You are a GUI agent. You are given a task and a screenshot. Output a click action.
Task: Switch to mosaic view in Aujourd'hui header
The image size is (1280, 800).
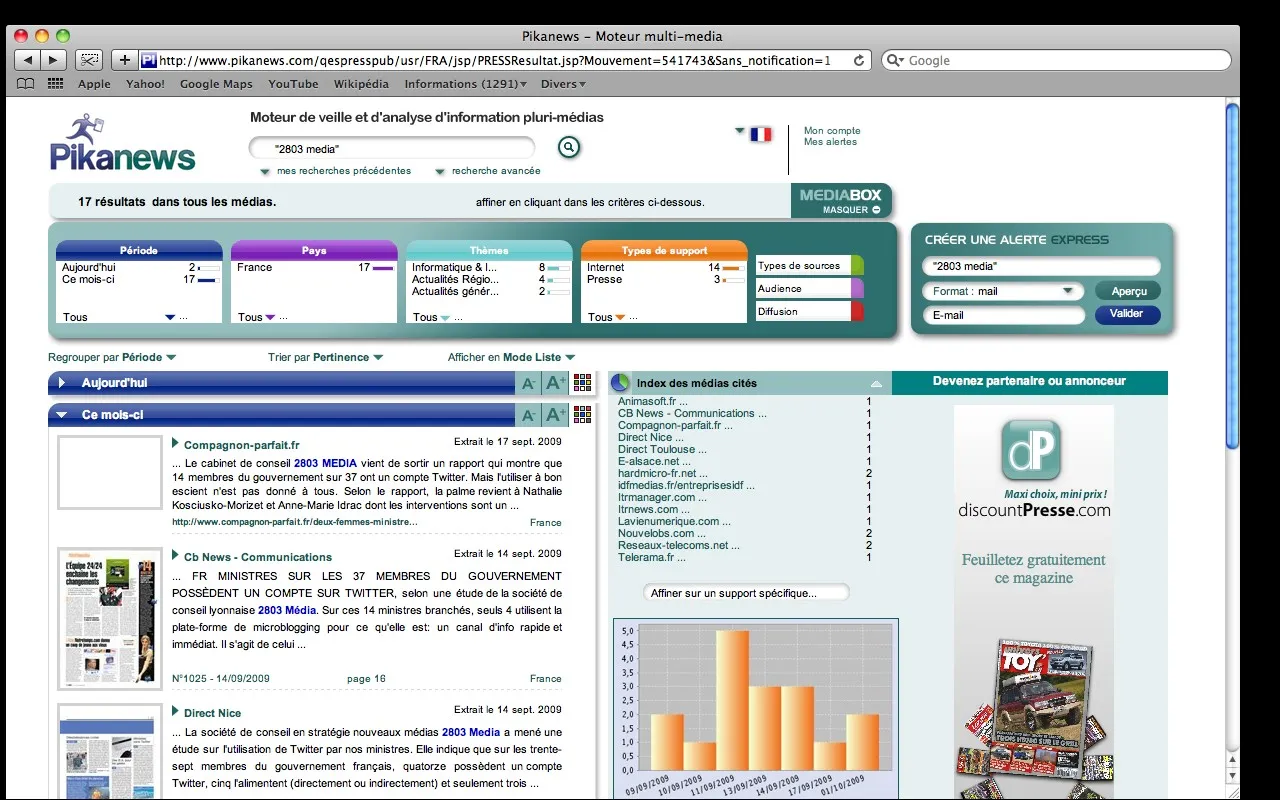tap(582, 383)
